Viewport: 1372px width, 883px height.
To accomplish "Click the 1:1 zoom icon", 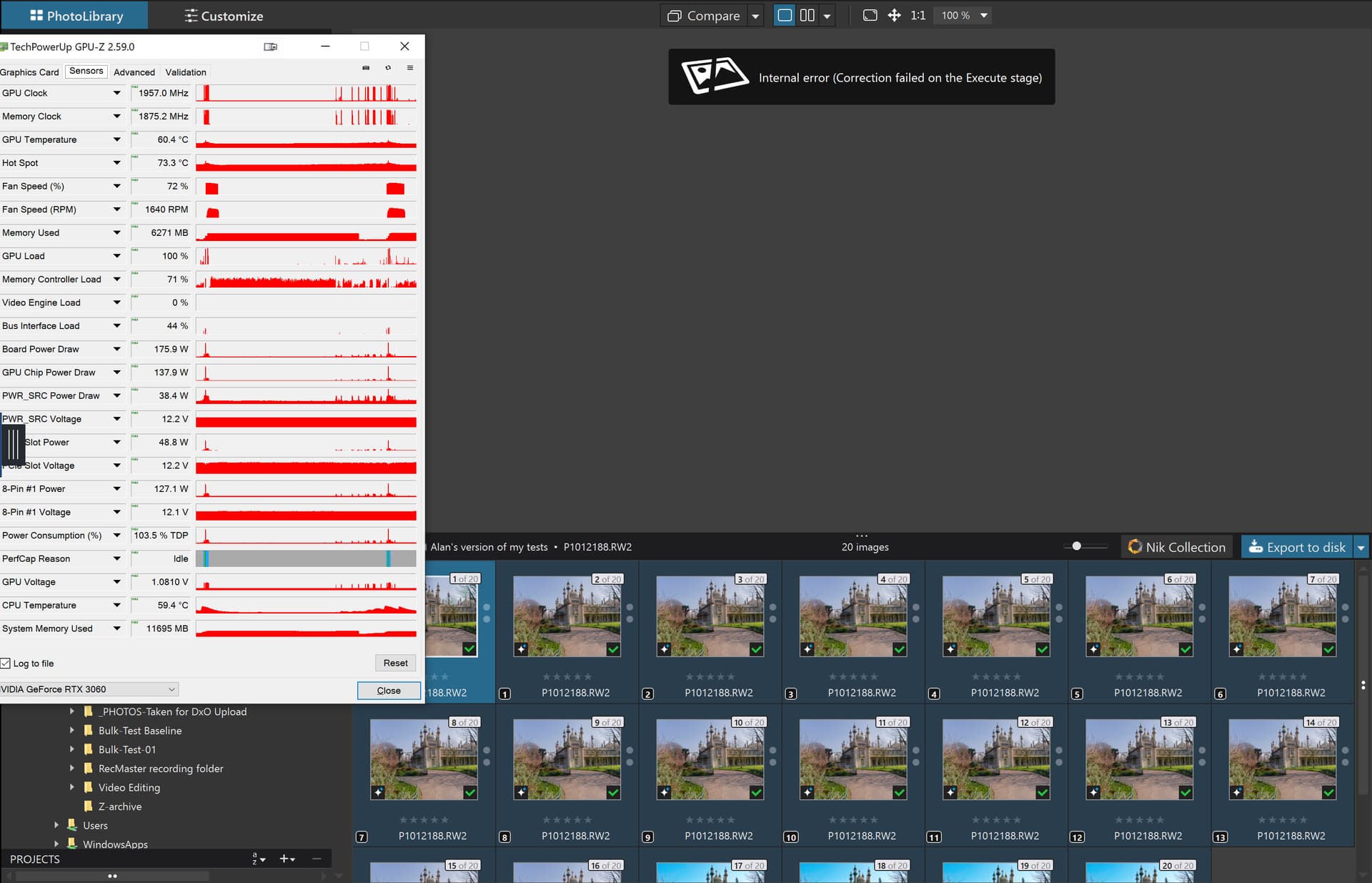I will click(918, 15).
